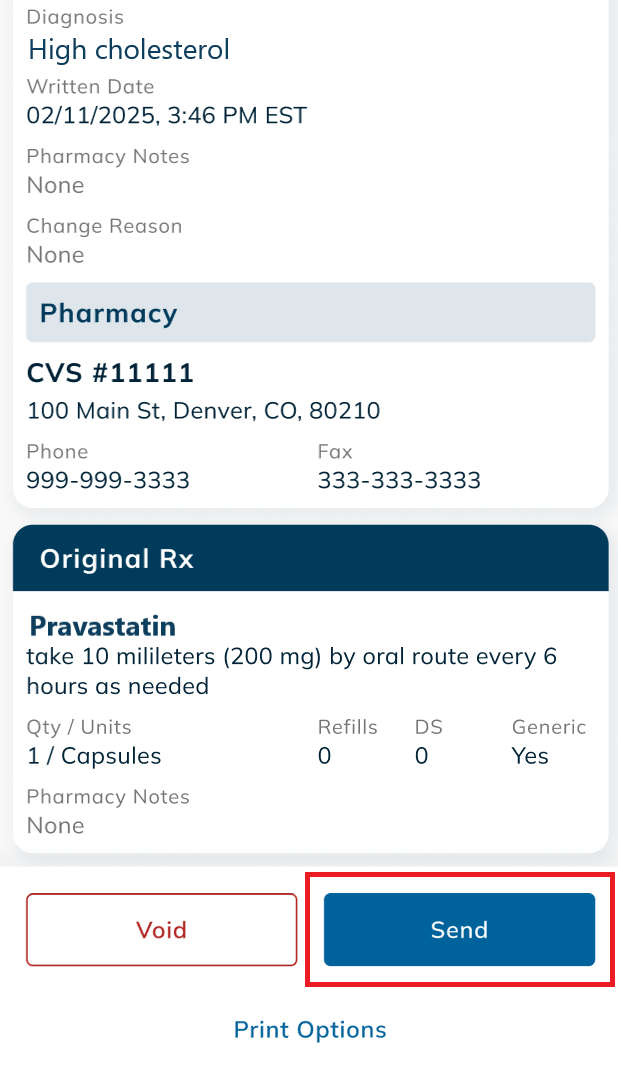Screen dimensions: 618x1089
Task: Click the written date value 02/11/2025
Action: [166, 115]
